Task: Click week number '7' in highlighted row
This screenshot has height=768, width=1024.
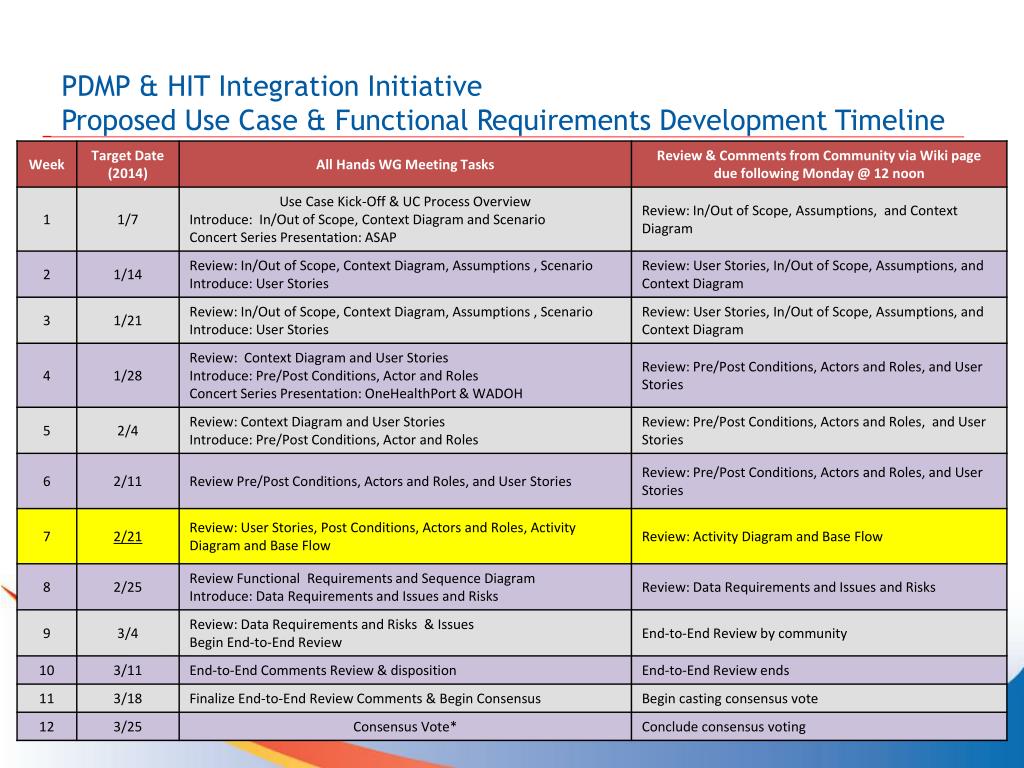Action: click(46, 537)
